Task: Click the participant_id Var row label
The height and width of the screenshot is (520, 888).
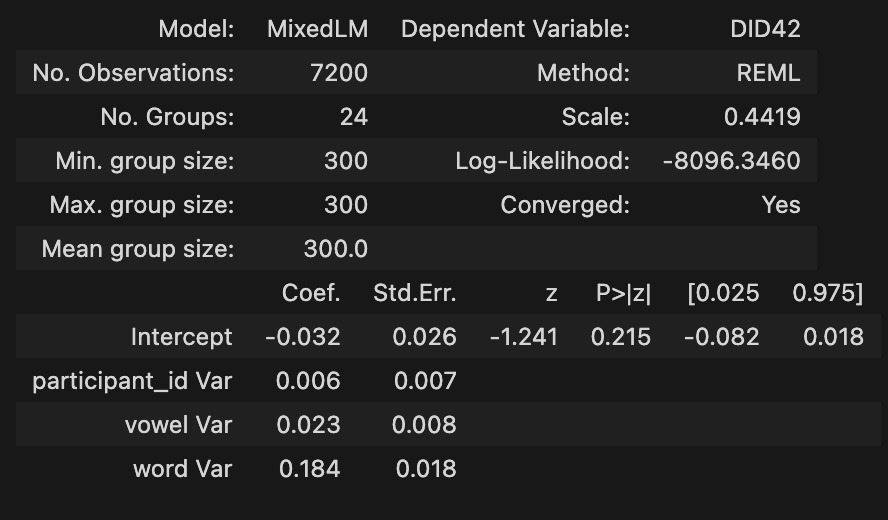Action: [x=132, y=381]
